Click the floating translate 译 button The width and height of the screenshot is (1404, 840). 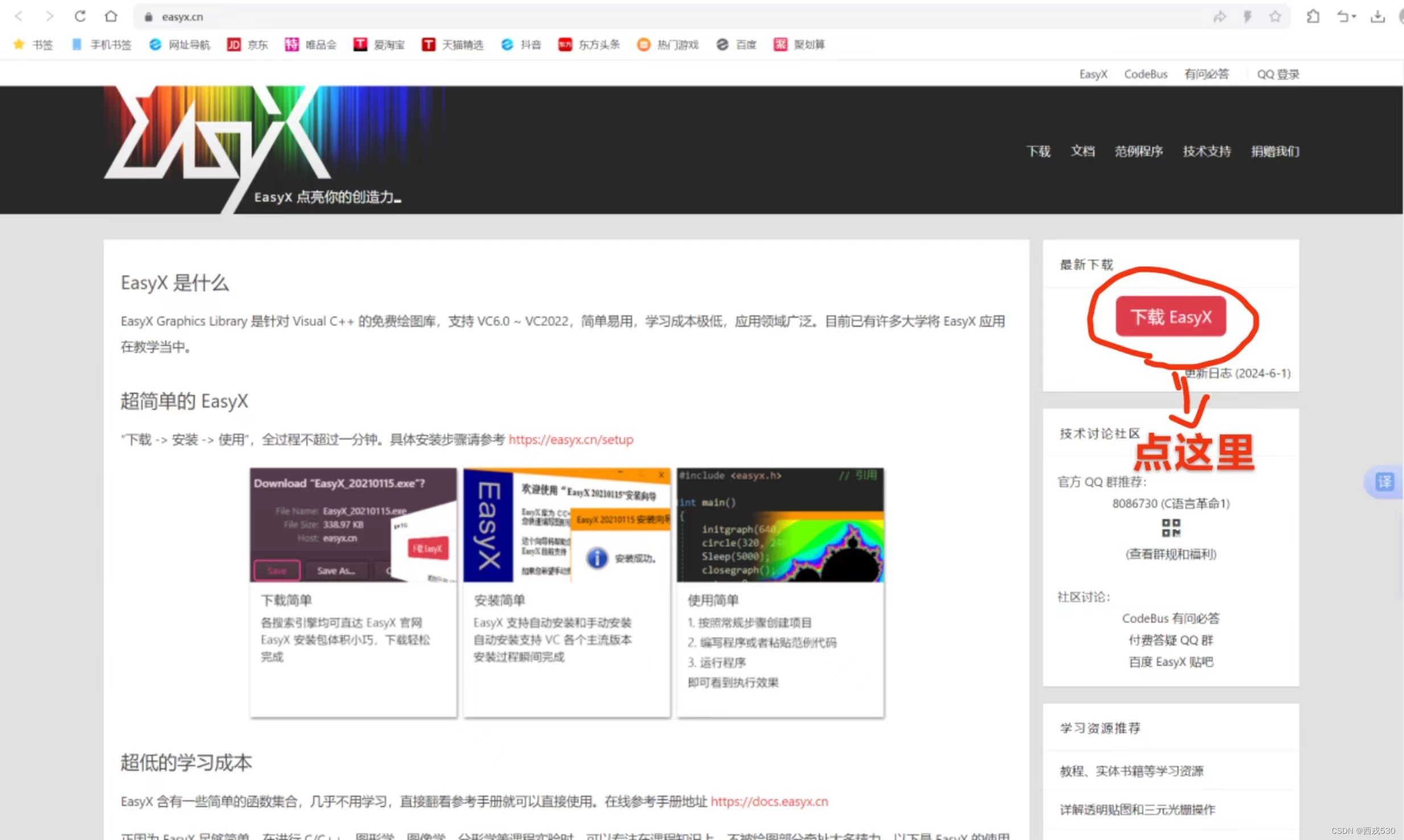tap(1384, 482)
